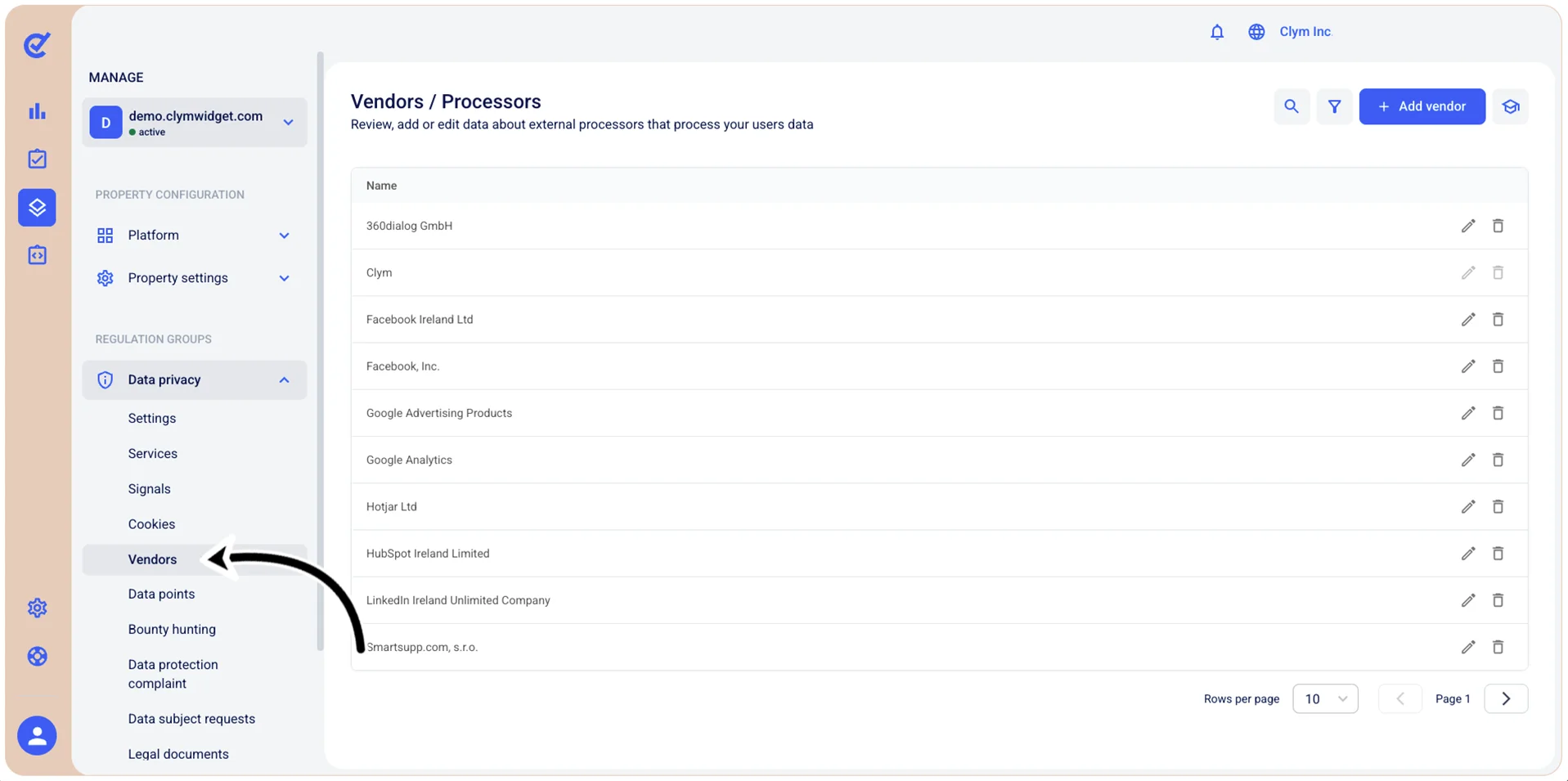
Task: Open the rows per page dropdown
Action: coord(1325,698)
